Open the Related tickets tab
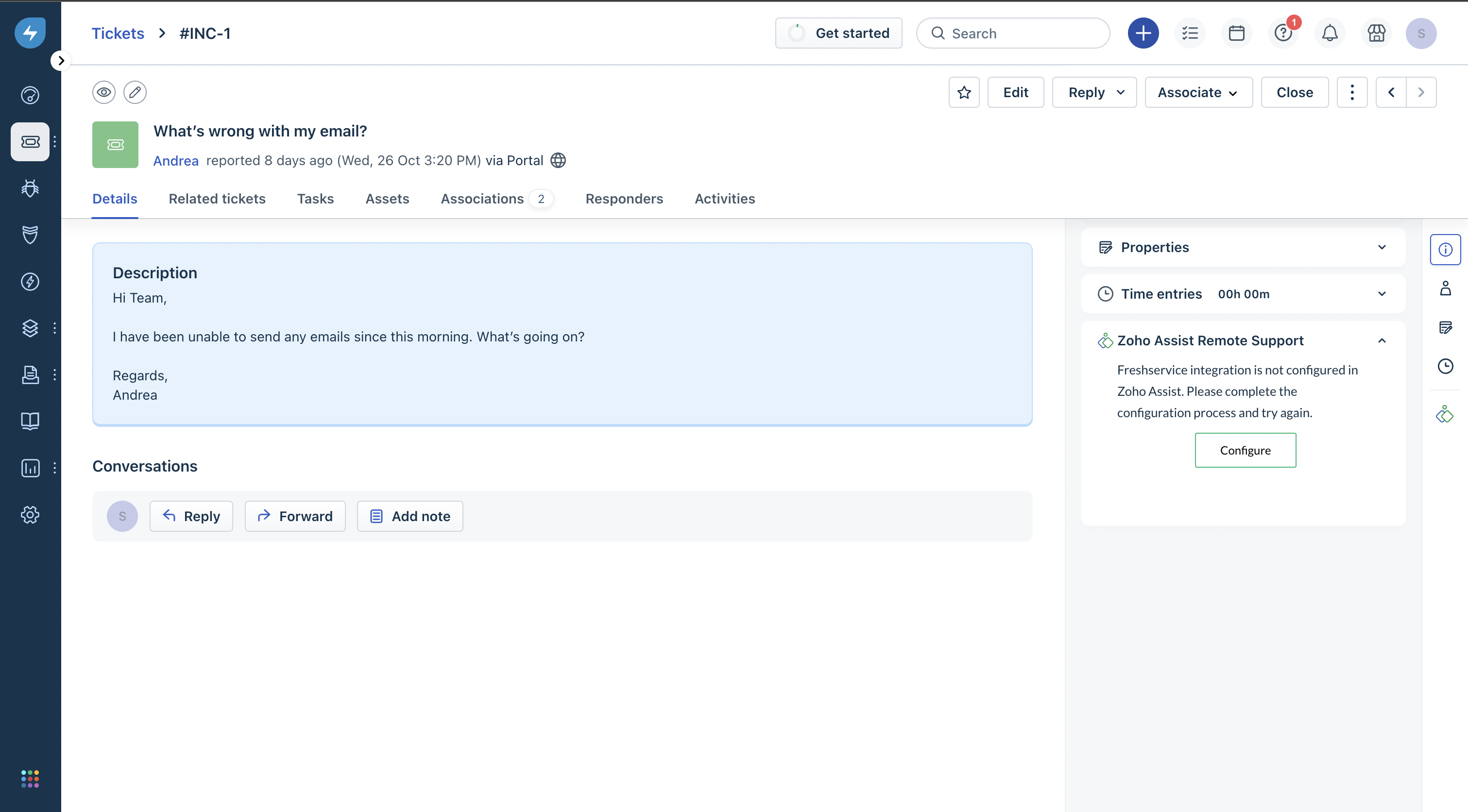This screenshot has width=1468, height=812. pyautogui.click(x=217, y=199)
